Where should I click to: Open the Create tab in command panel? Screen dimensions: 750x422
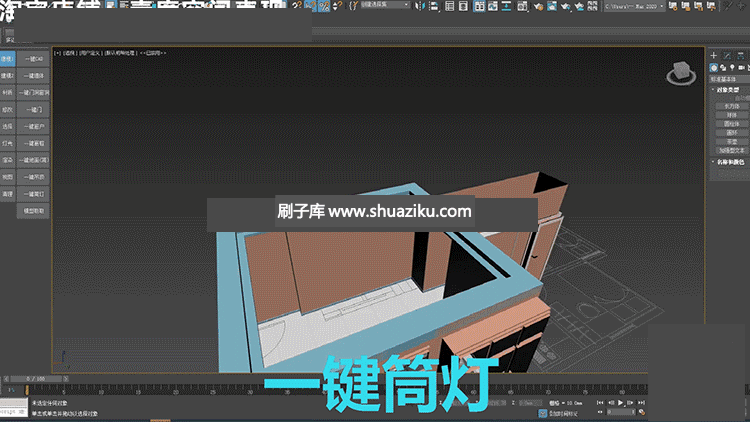pyautogui.click(x=714, y=56)
